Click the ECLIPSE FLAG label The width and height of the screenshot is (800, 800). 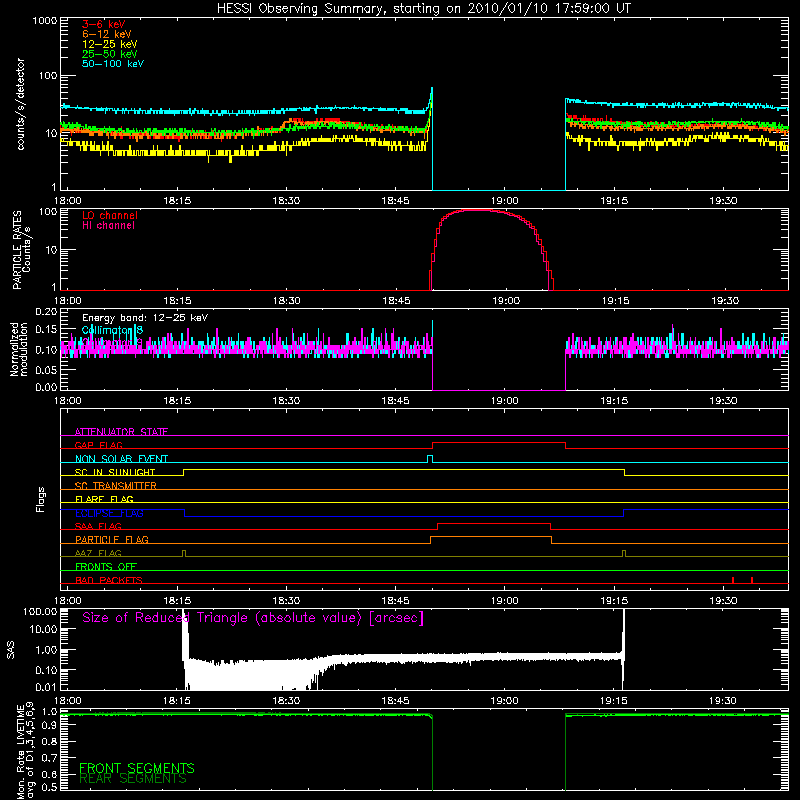109,513
